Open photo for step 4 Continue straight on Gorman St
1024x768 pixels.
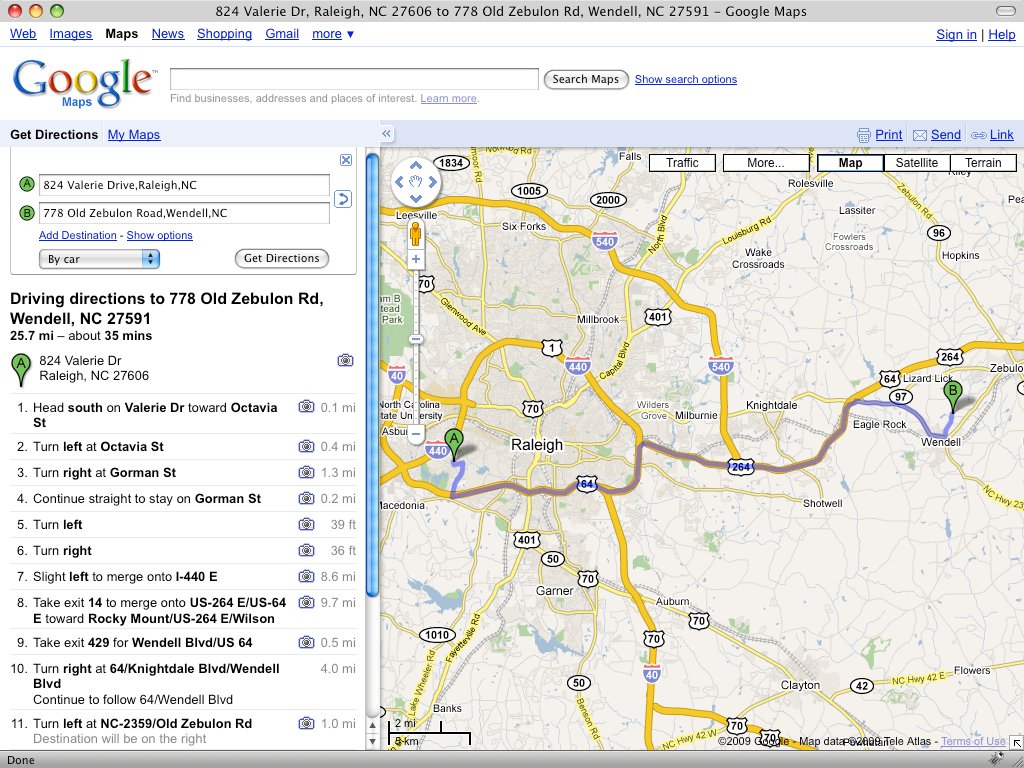pos(306,498)
